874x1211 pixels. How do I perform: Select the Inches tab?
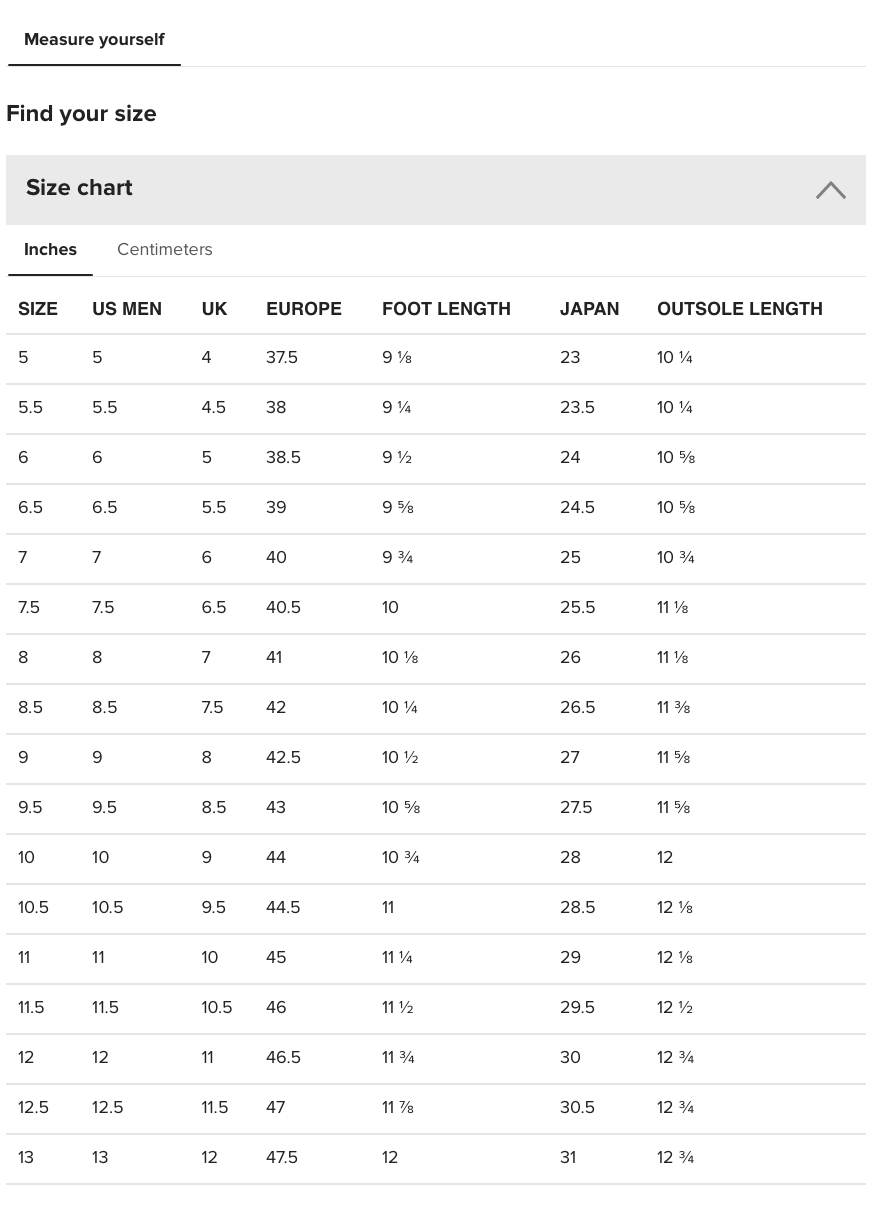coord(50,250)
